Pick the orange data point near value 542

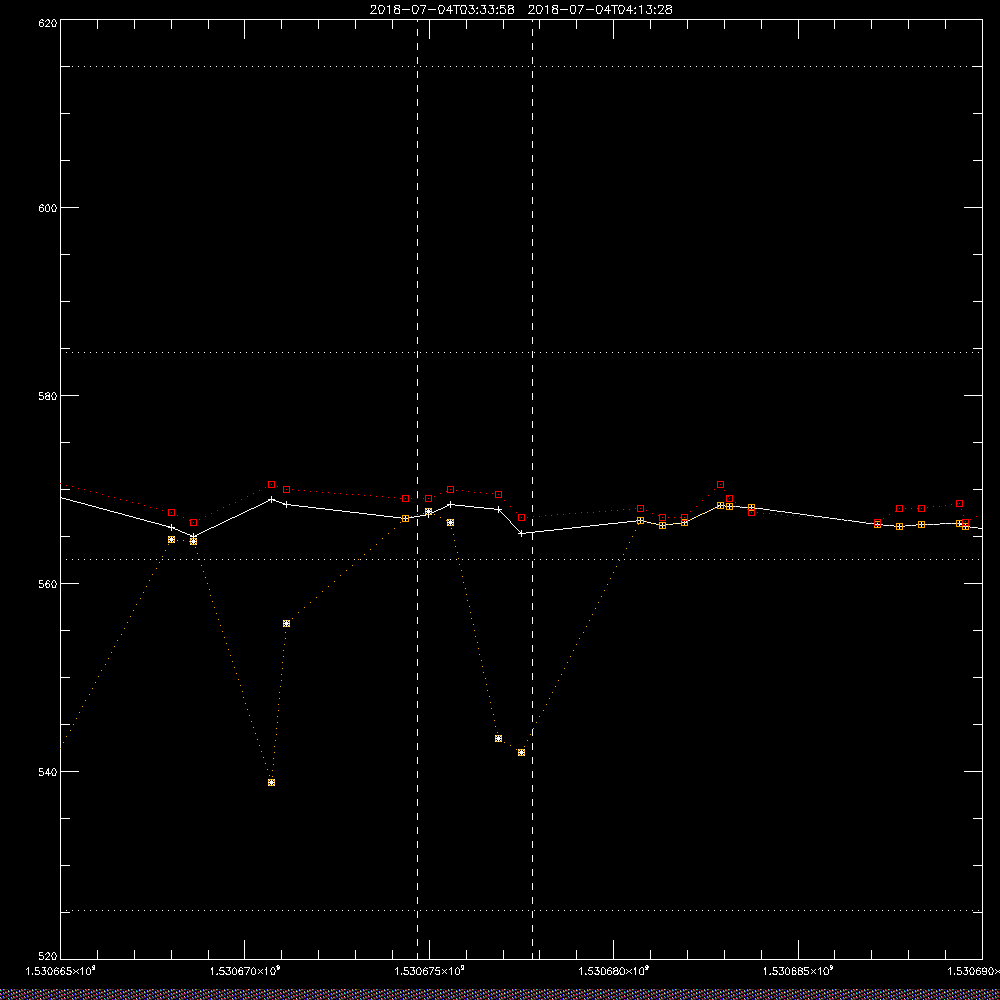coord(522,753)
